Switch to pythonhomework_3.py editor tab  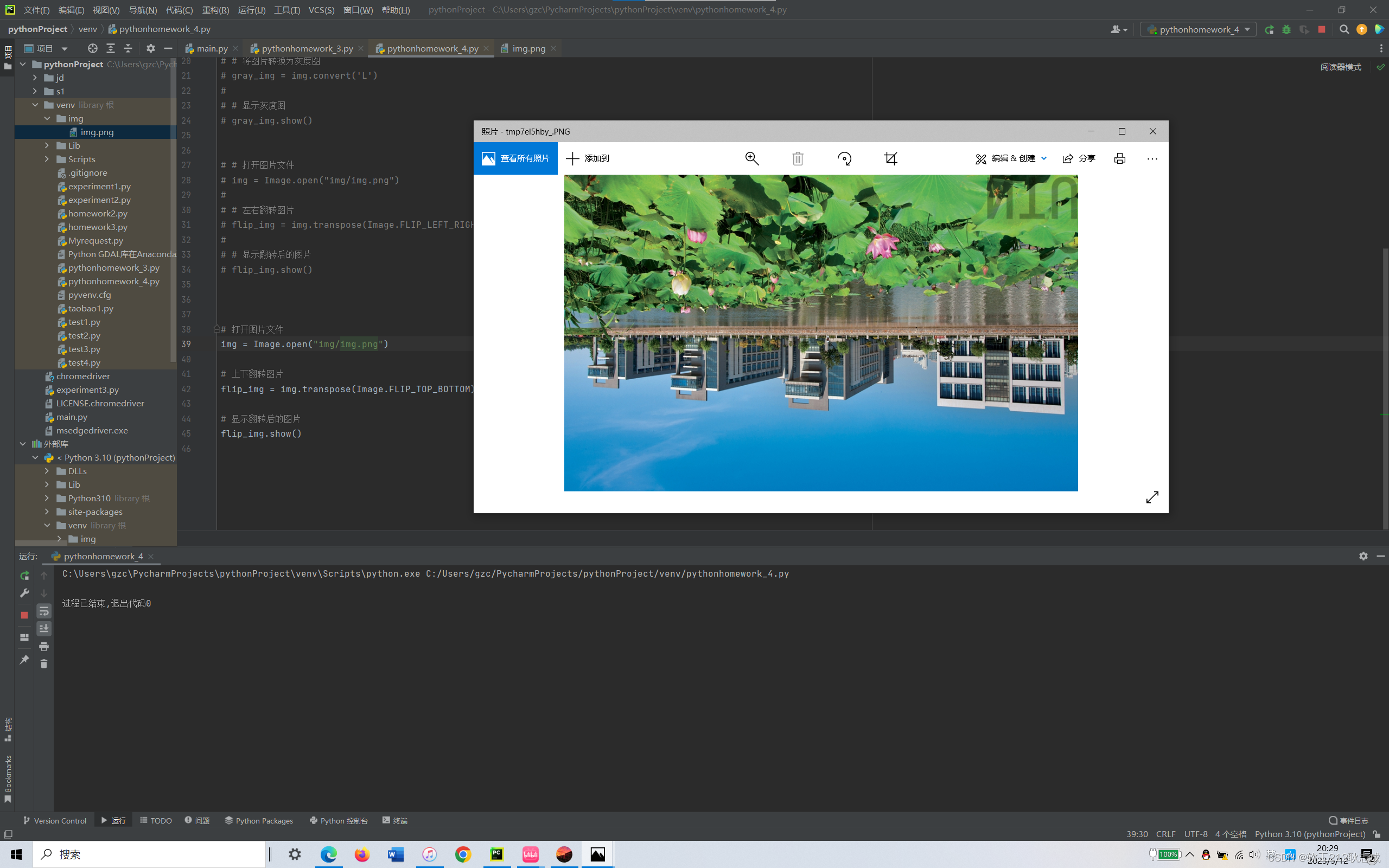pyautogui.click(x=307, y=49)
